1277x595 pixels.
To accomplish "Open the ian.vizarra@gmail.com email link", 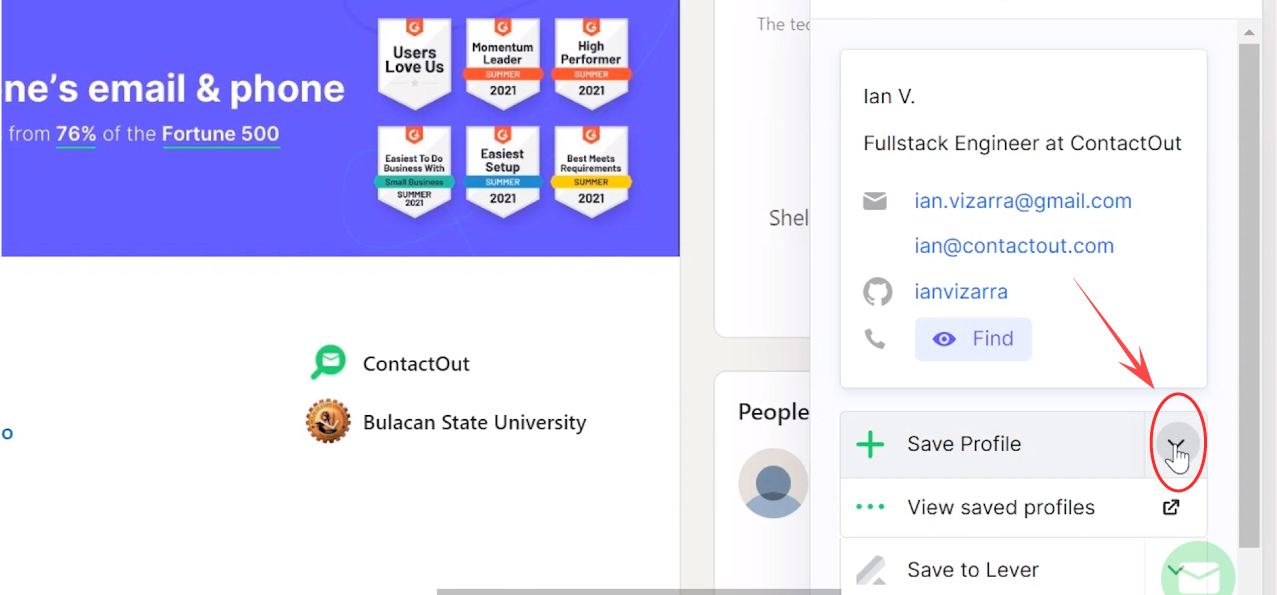I will [1023, 201].
